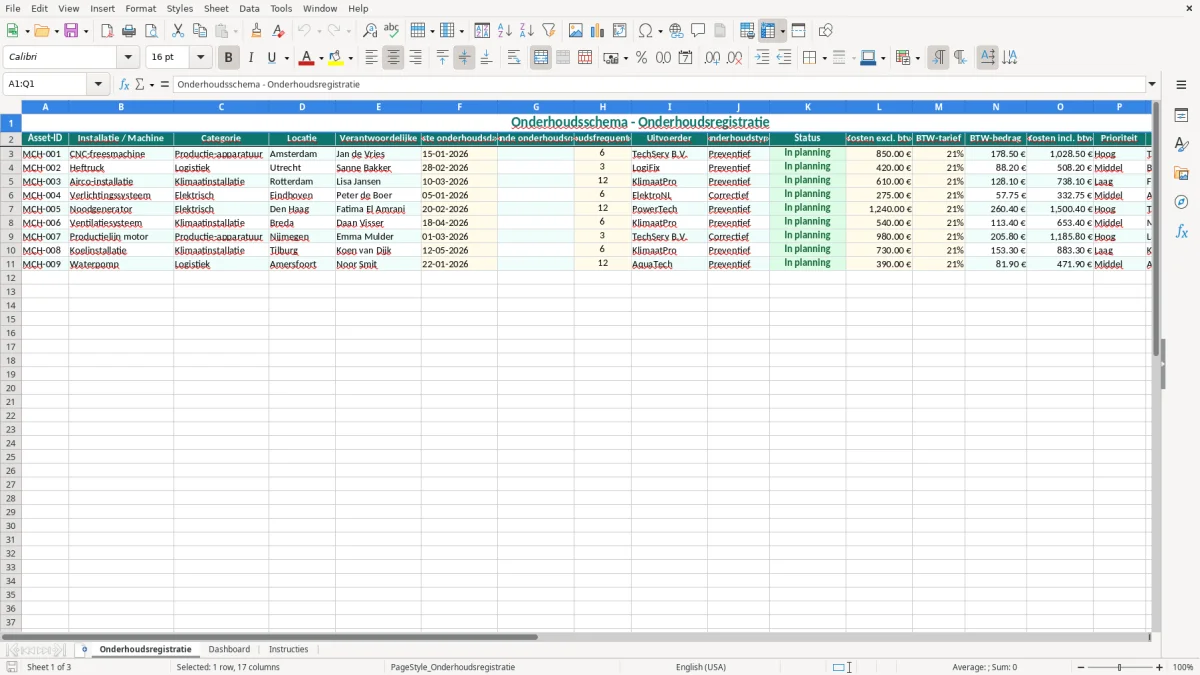1200x675 pixels.
Task: Toggle align left
Action: tap(371, 58)
